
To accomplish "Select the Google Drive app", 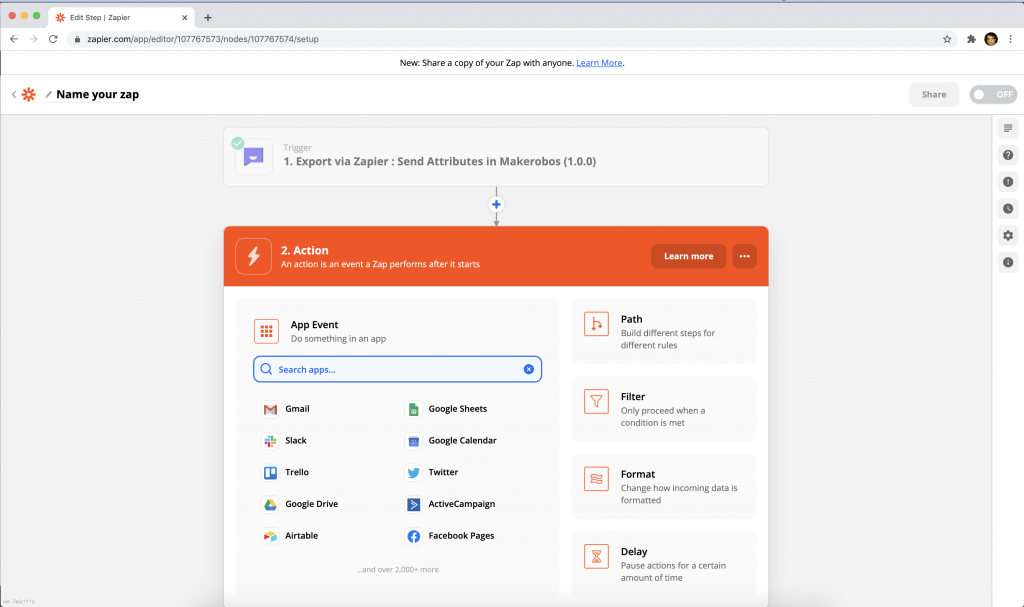I will (300, 504).
